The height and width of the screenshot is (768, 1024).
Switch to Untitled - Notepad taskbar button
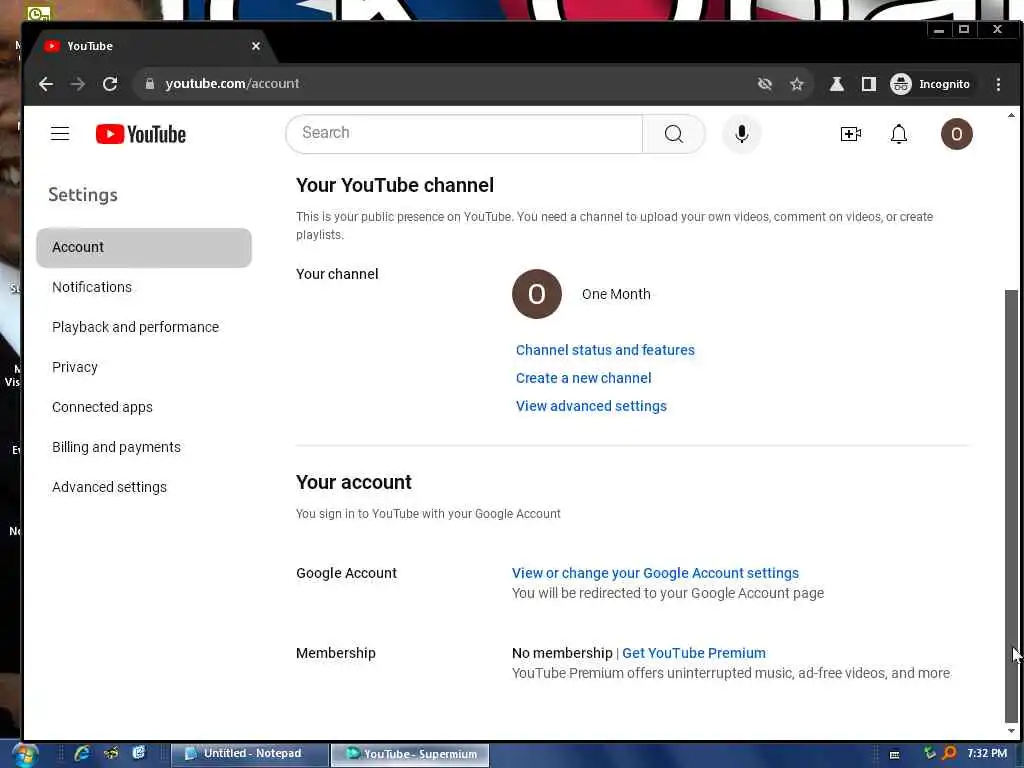[x=249, y=754]
